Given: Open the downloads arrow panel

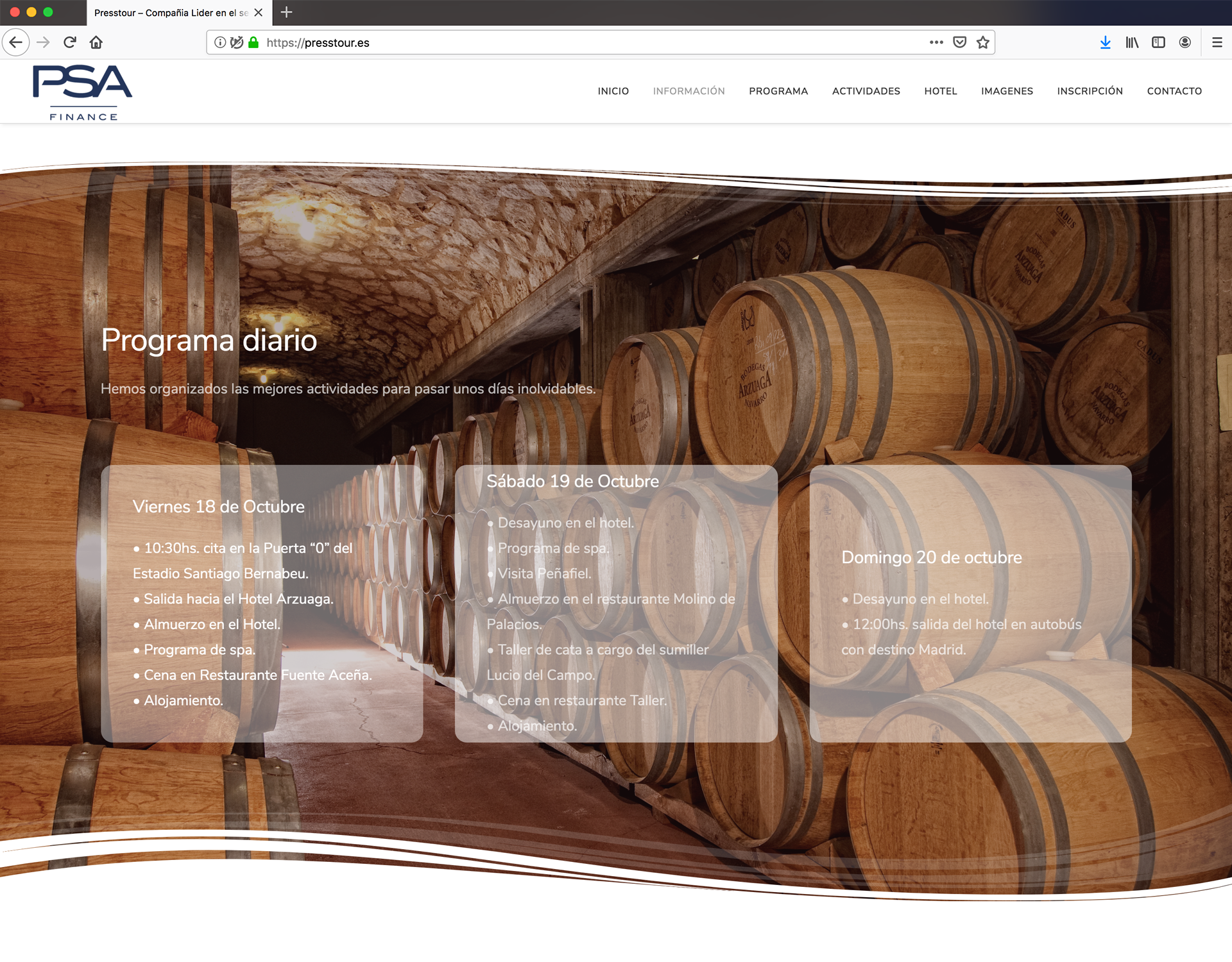Looking at the screenshot, I should pos(1105,42).
